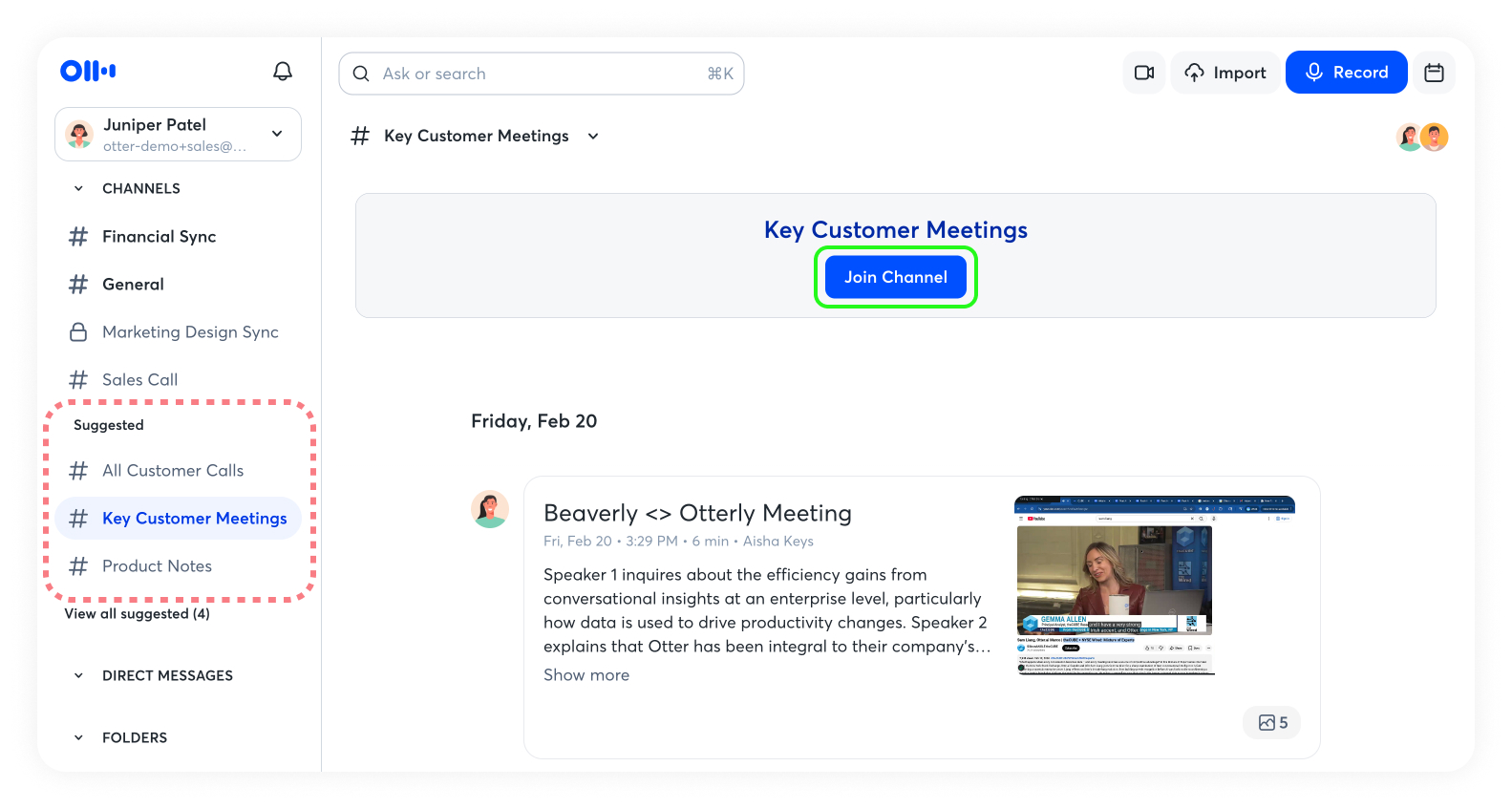Image resolution: width=1512 pixels, height=809 pixels.
Task: Click the Record button
Action: [x=1346, y=73]
